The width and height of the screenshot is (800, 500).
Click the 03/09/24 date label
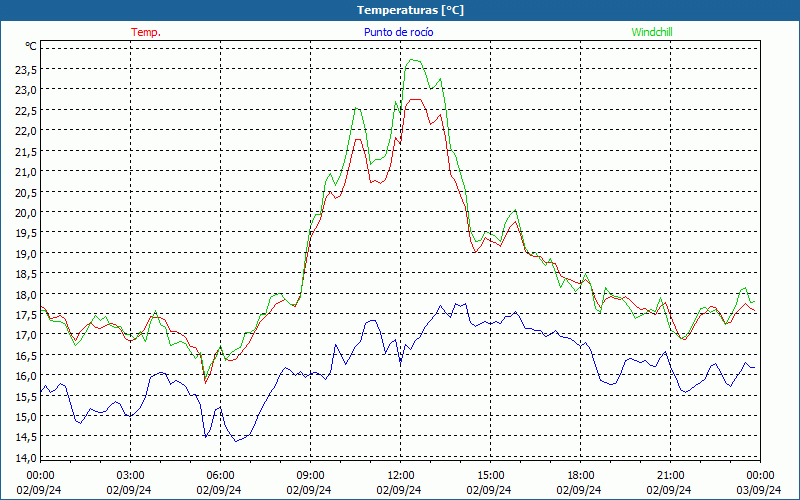pyautogui.click(x=758, y=490)
